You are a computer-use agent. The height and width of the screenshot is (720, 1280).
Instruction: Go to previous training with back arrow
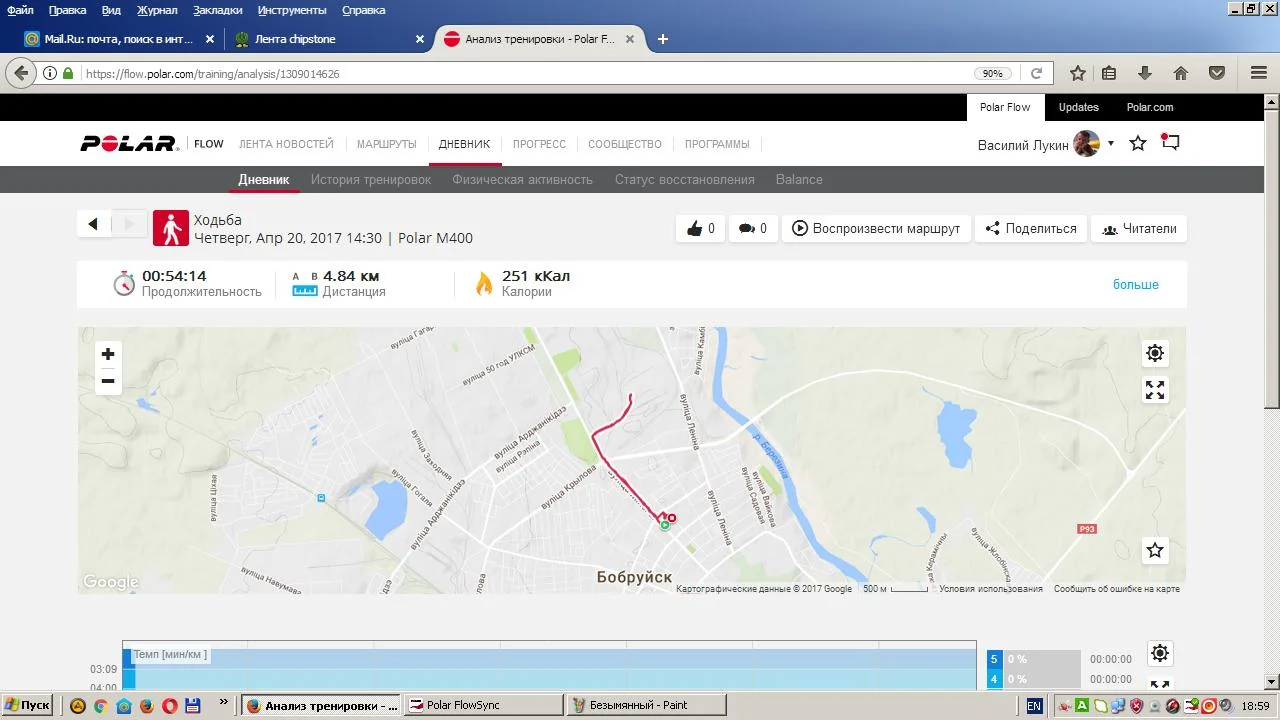[93, 224]
